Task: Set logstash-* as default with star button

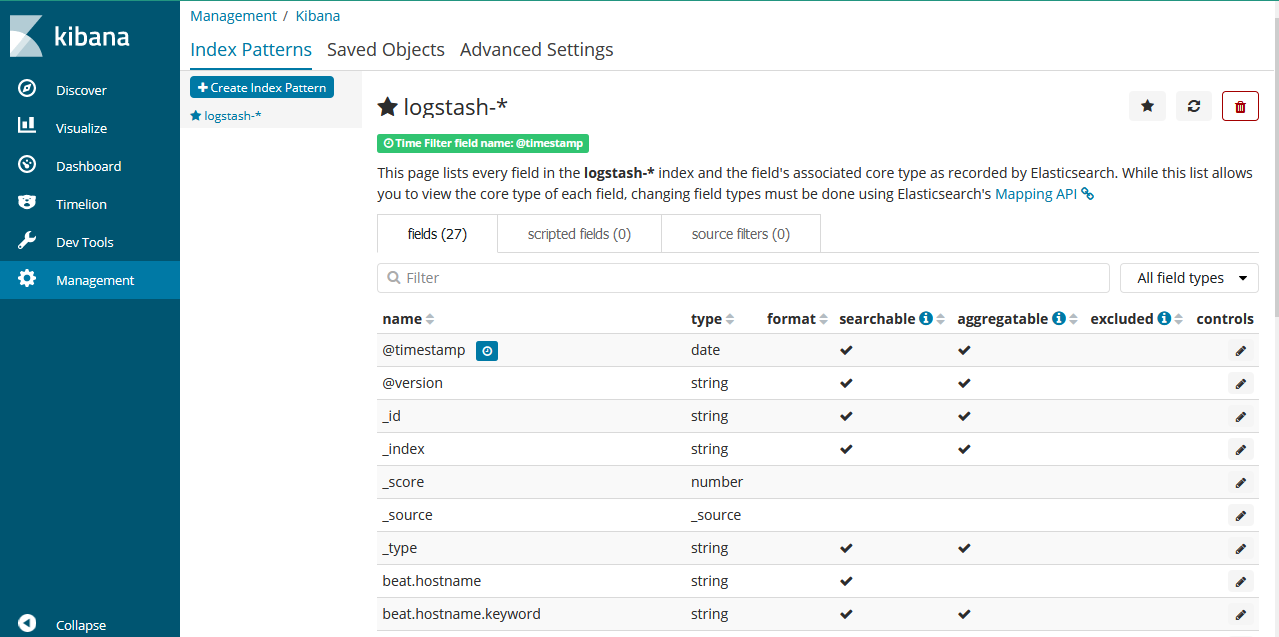Action: [x=1147, y=106]
